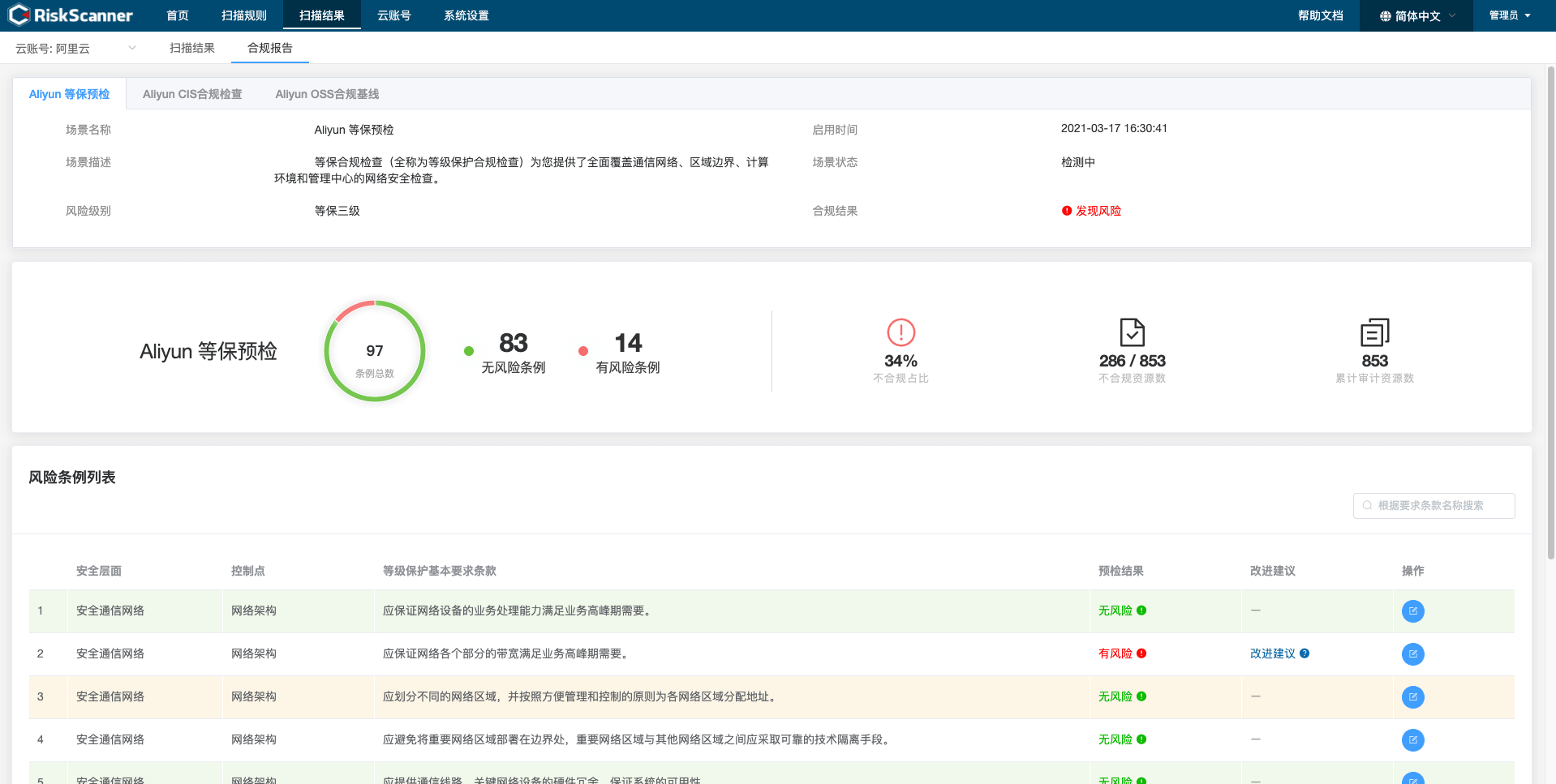Expand the 简体中文 language selector
Viewport: 1556px width, 784px height.
point(1416,15)
